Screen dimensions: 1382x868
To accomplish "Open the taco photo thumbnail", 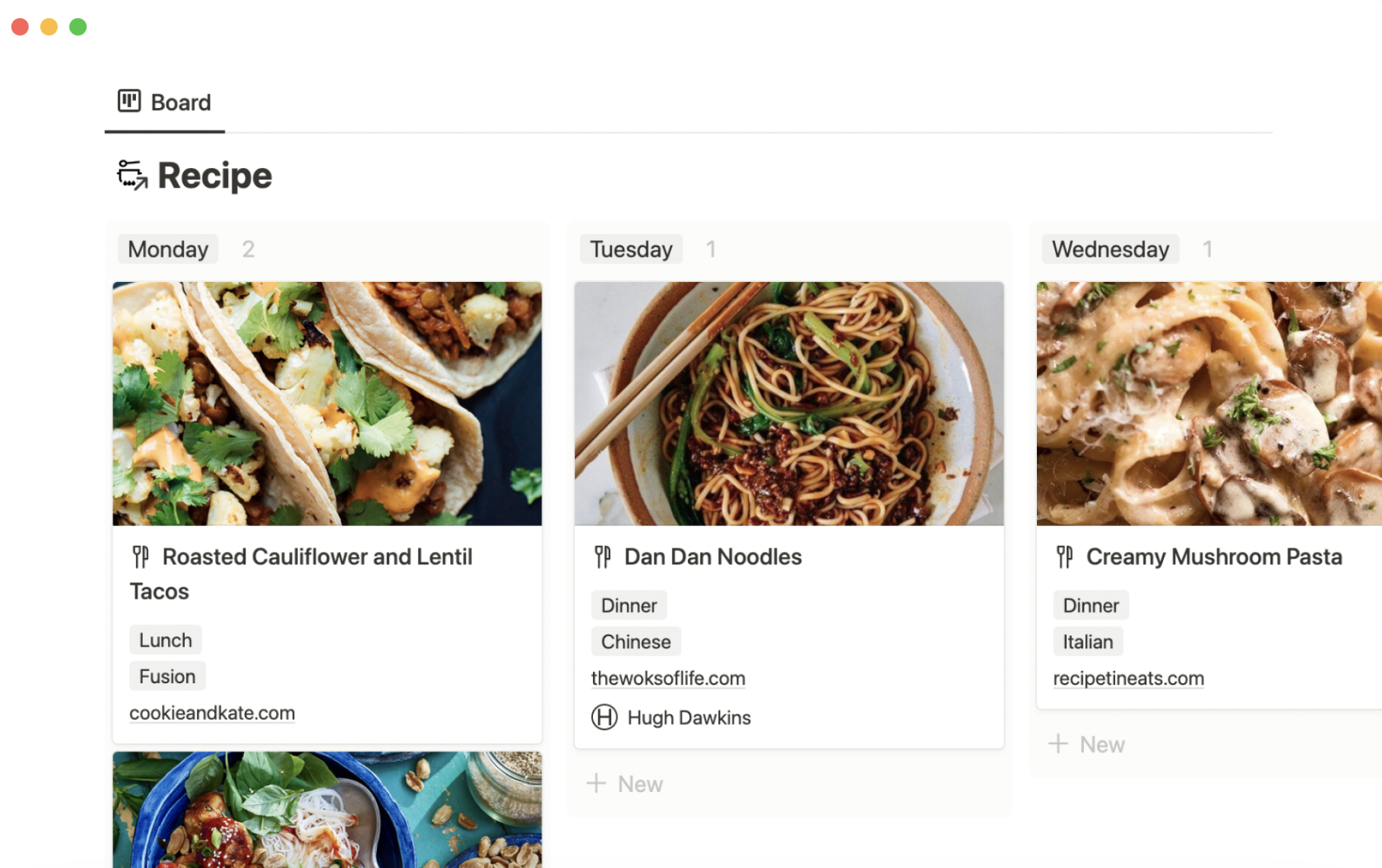I will tap(327, 404).
